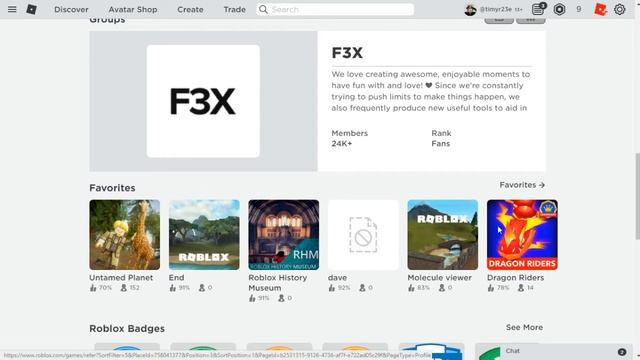Screen dimensions: 640x360
Task: Click the Roblox logo home icon
Action: click(x=31, y=9)
